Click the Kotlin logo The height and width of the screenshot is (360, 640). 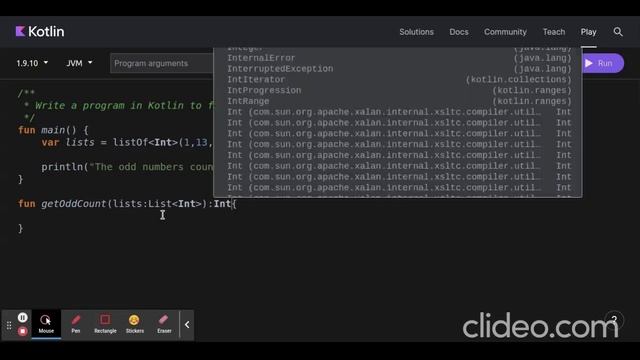(x=40, y=31)
